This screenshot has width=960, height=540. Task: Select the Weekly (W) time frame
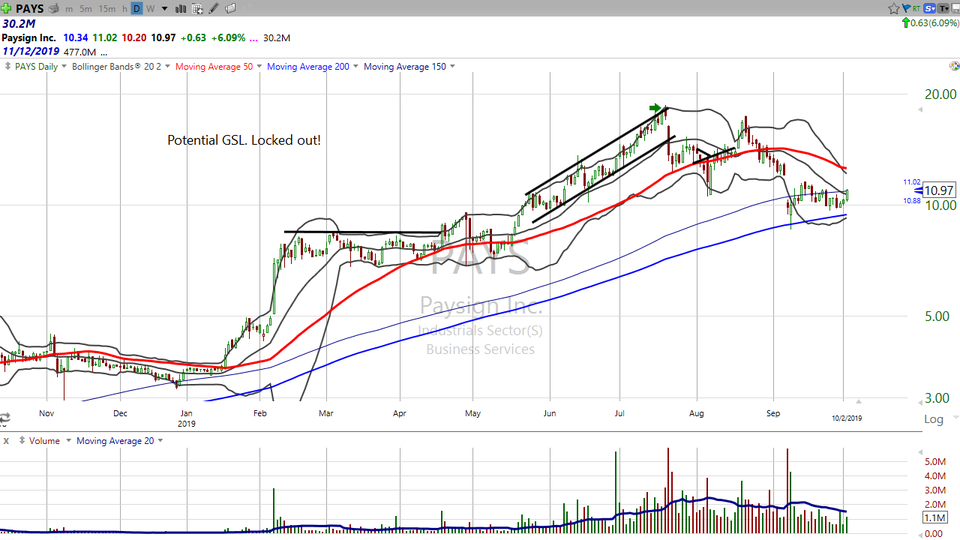tap(150, 9)
